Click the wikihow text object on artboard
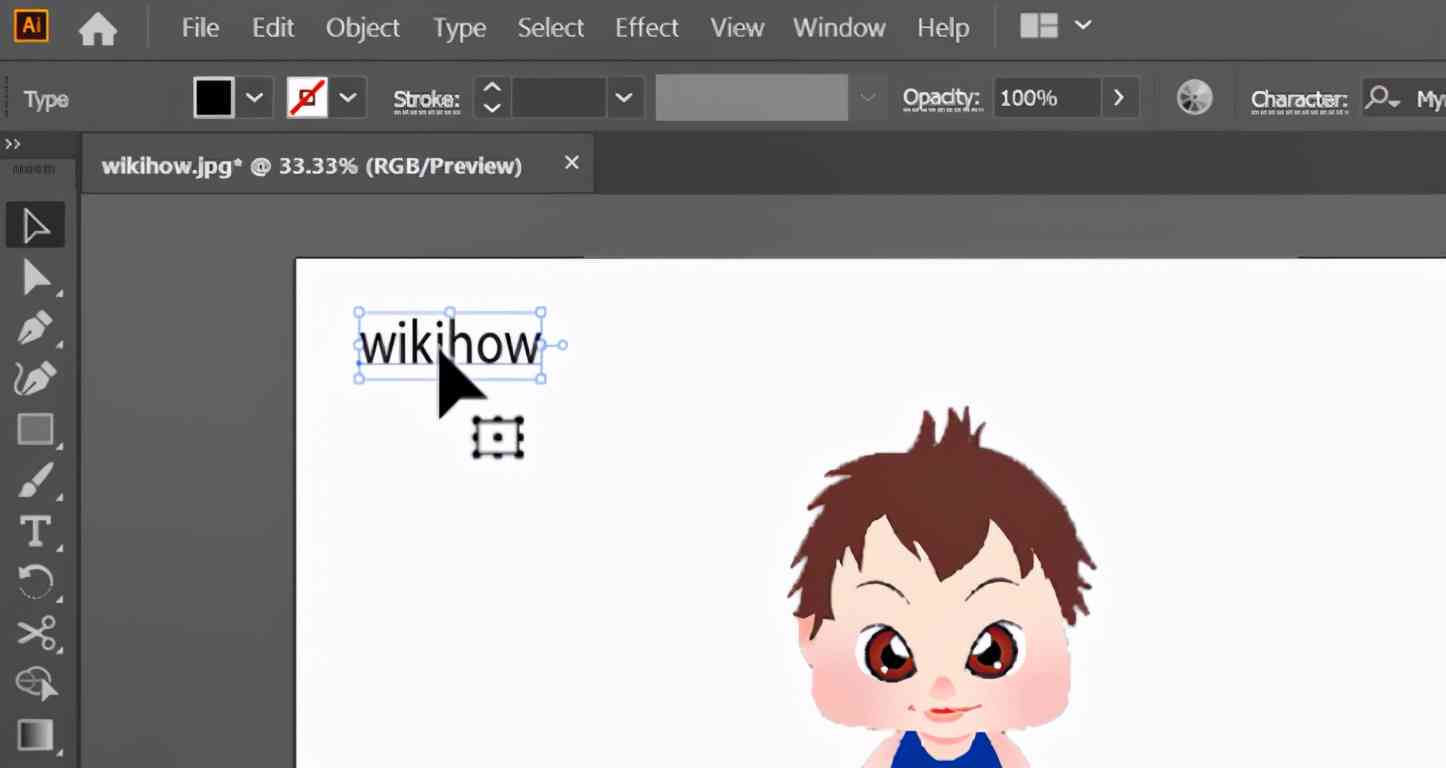The width and height of the screenshot is (1446, 768). tap(450, 346)
